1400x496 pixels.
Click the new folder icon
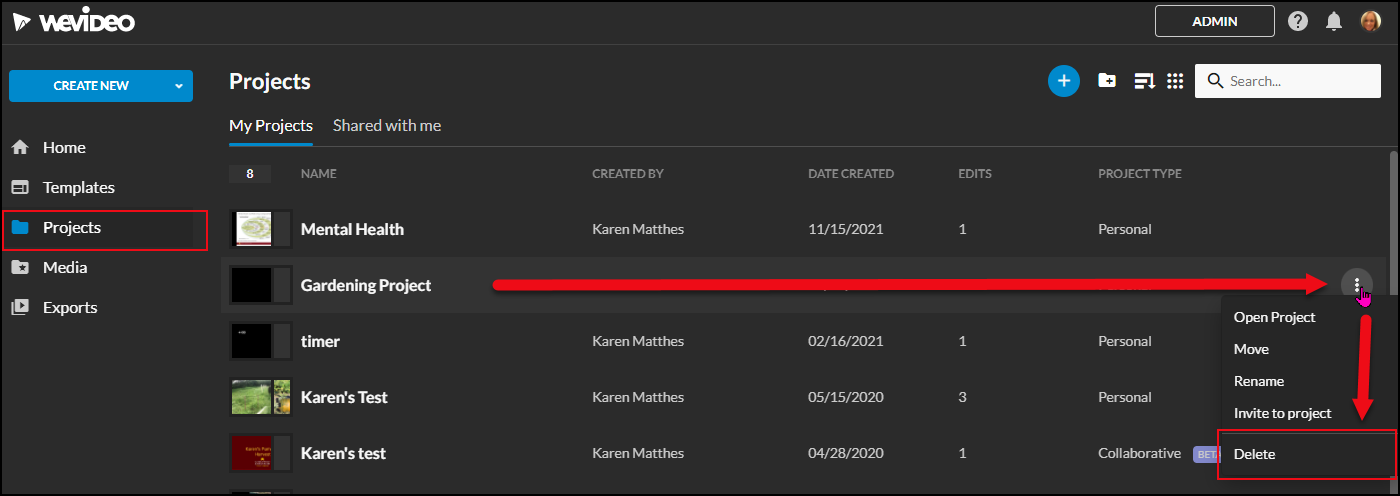[x=1107, y=81]
